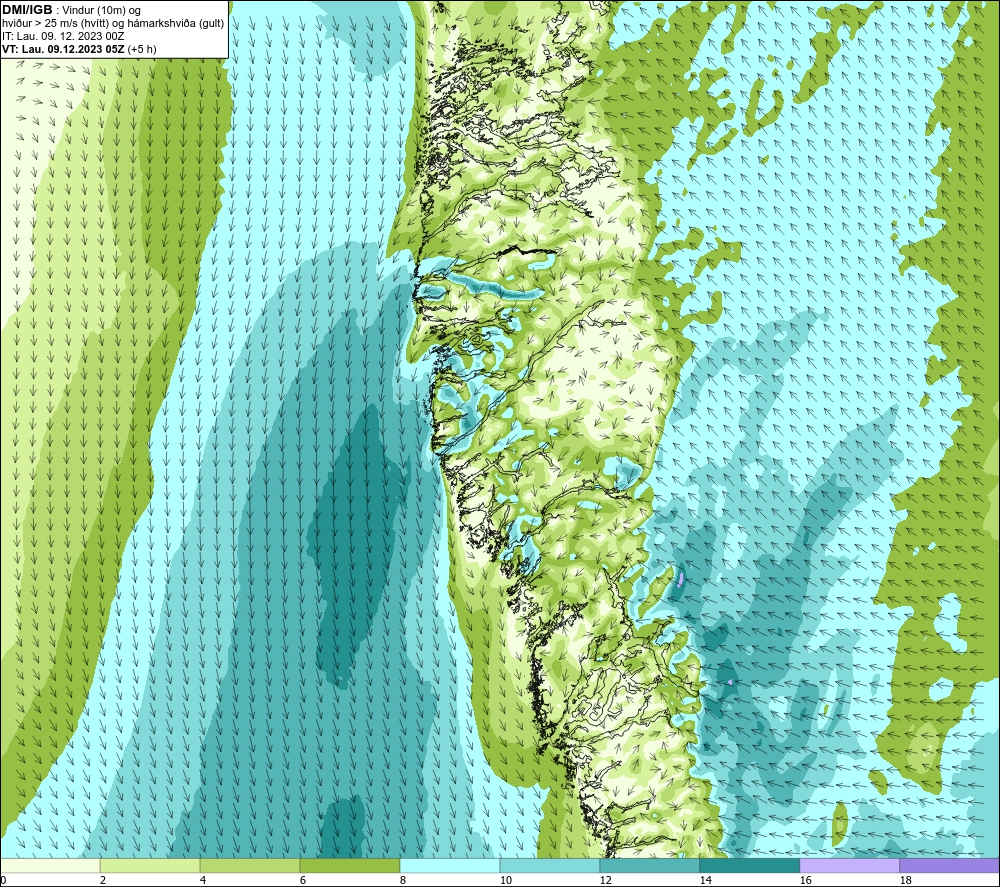The height and width of the screenshot is (887, 1000).
Task: Click the 0–2 m/s pale yellow legend swatch
Action: pyautogui.click(x=50, y=865)
